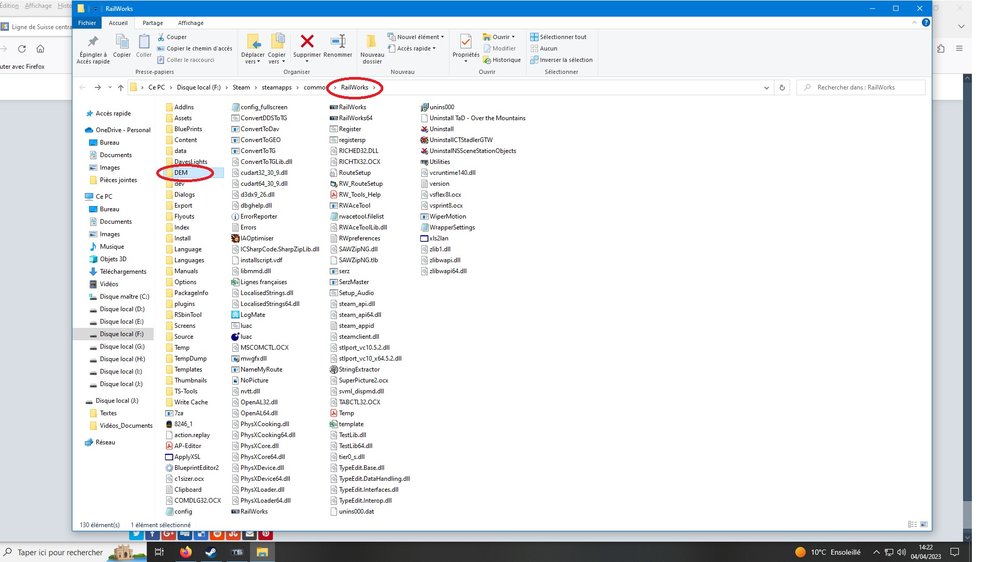The width and height of the screenshot is (1000, 562).
Task: Click the red Supprimer icon
Action: click(x=307, y=41)
